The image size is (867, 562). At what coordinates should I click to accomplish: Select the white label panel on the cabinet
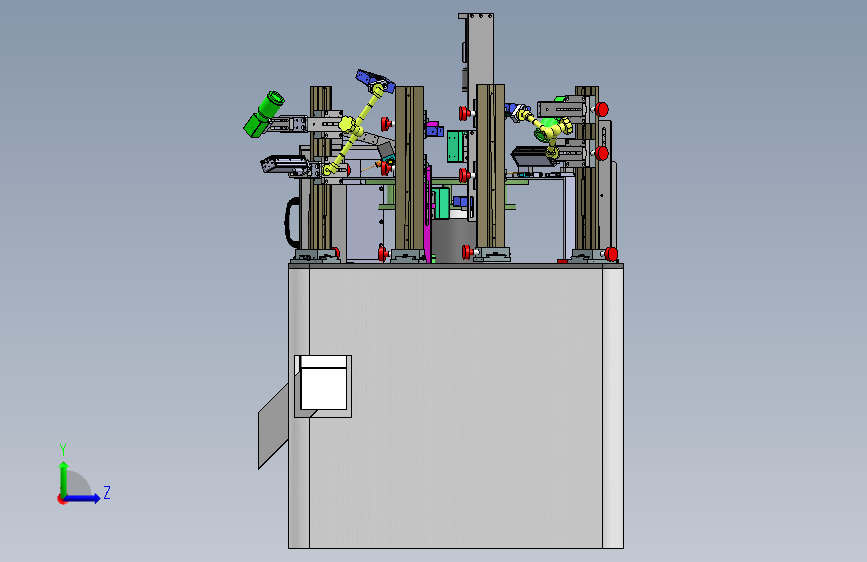(x=323, y=383)
